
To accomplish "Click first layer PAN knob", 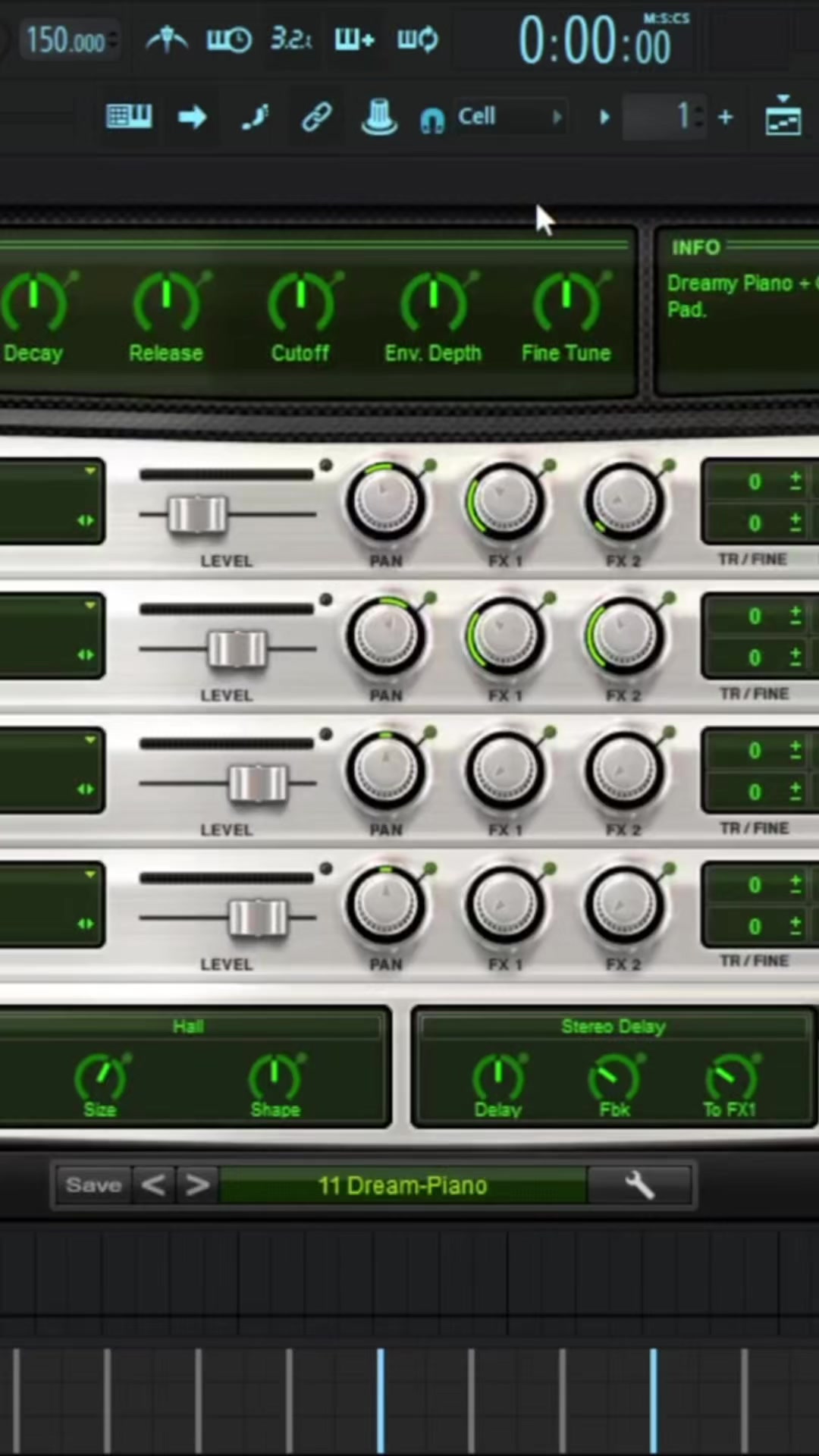I will (x=386, y=502).
